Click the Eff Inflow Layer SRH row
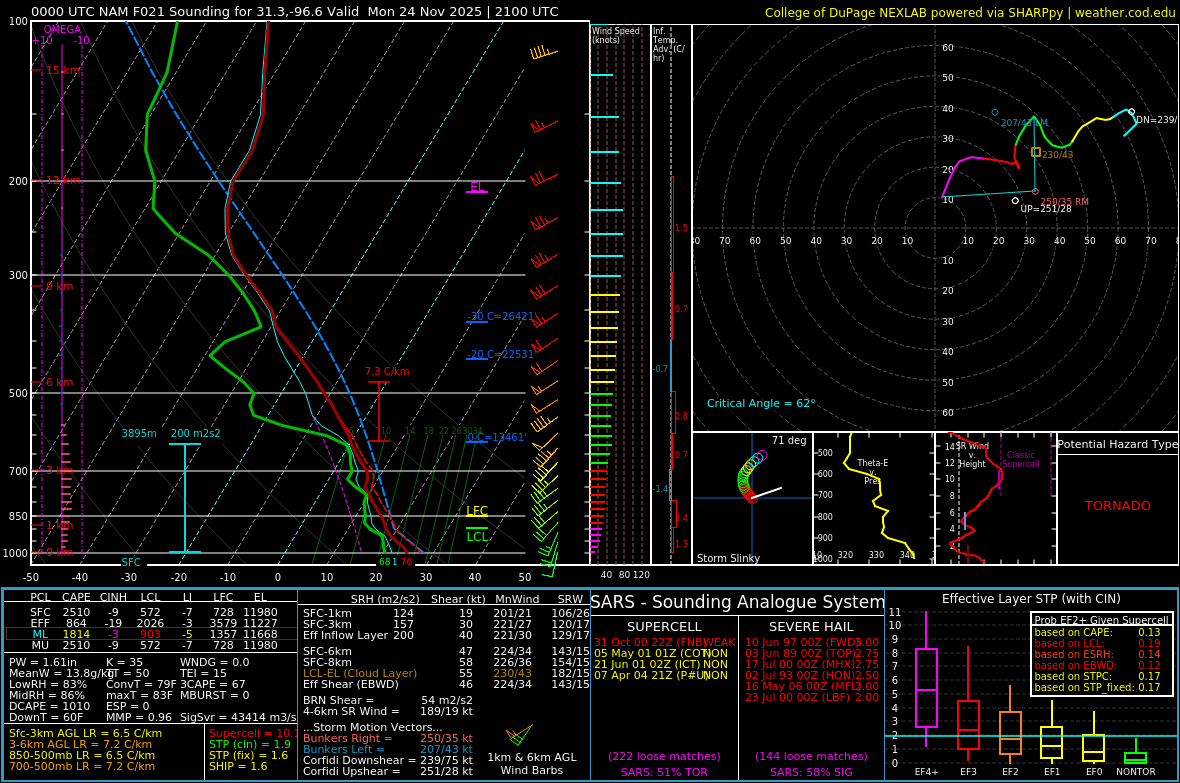This screenshot has height=783, width=1180. (446, 635)
